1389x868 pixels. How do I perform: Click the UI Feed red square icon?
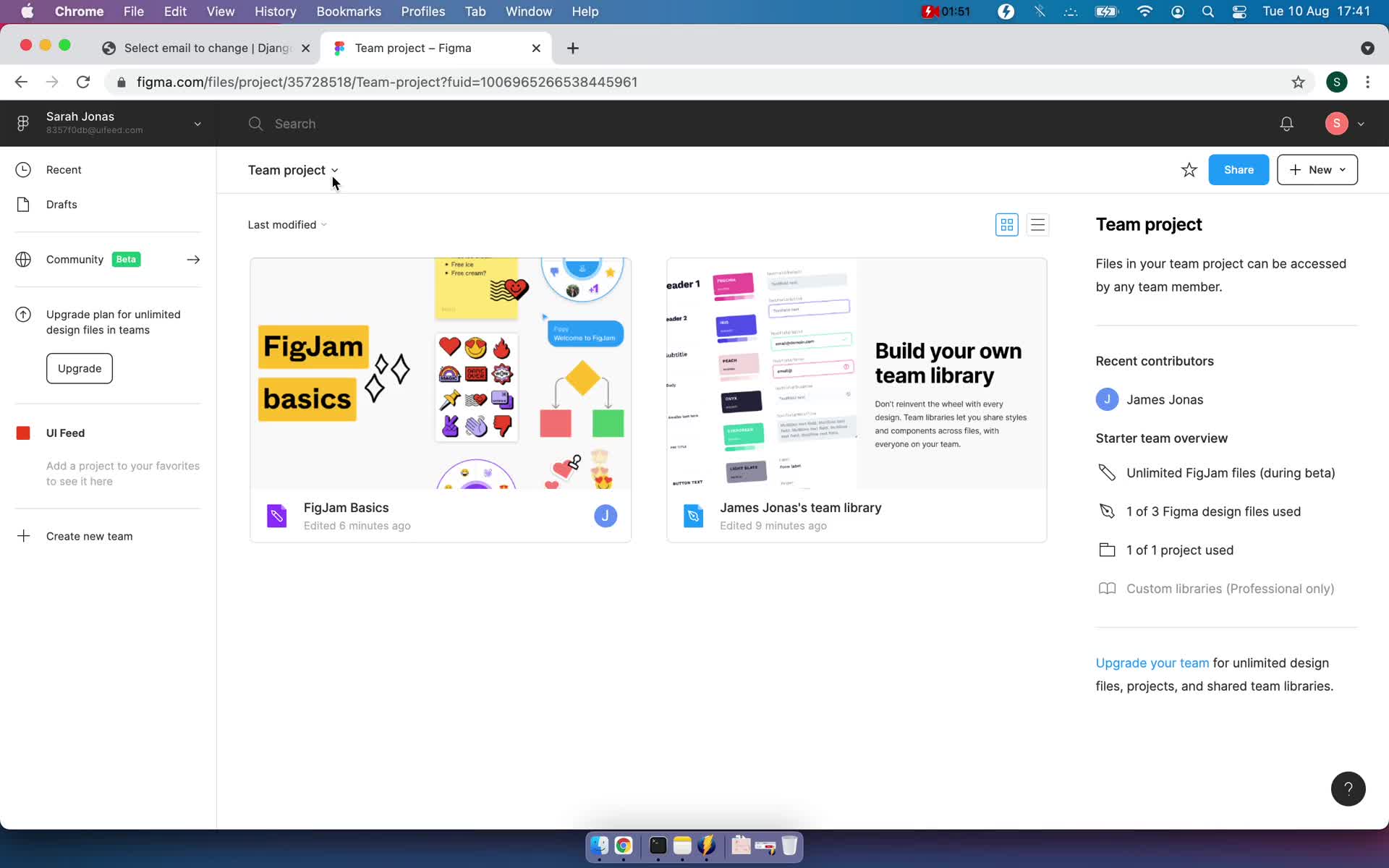click(23, 432)
